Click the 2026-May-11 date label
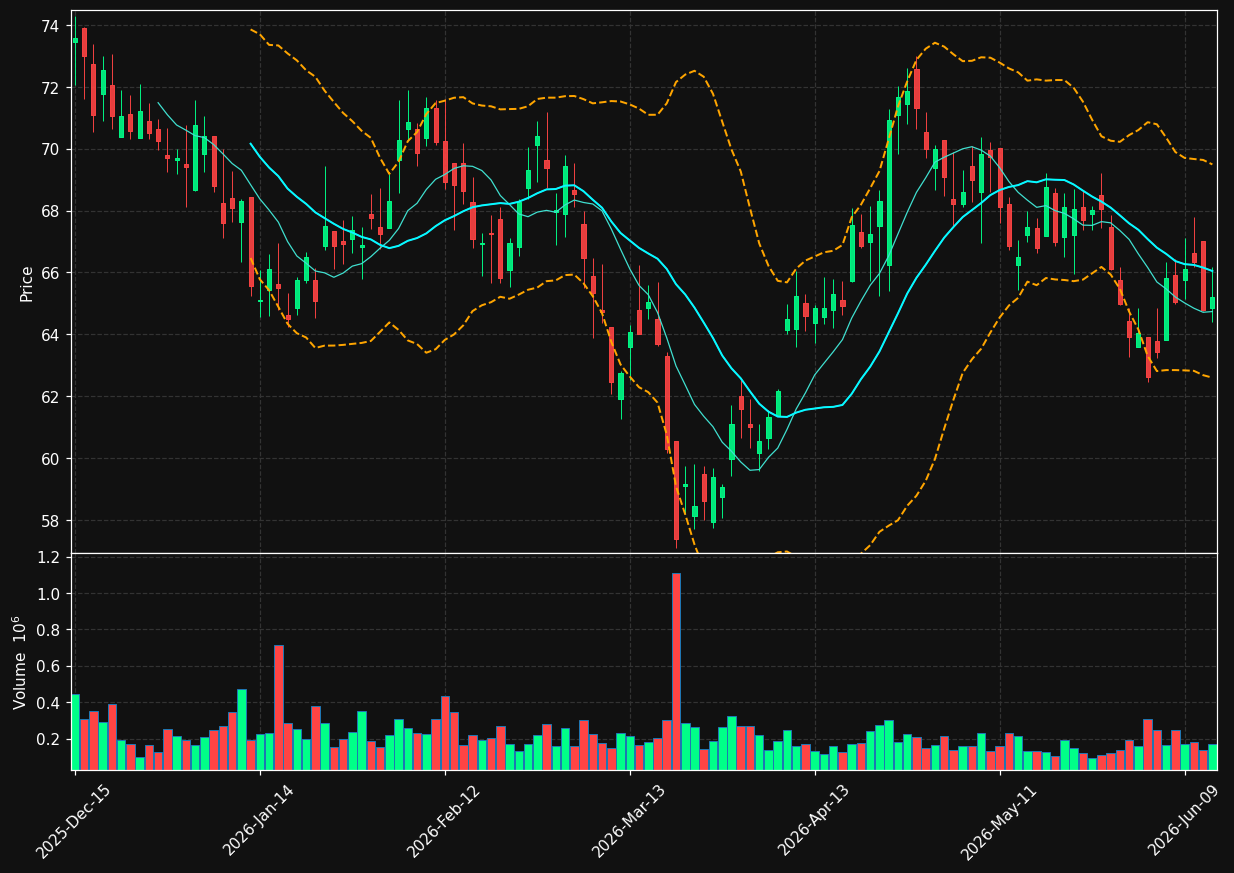1234x873 pixels. pyautogui.click(x=999, y=821)
